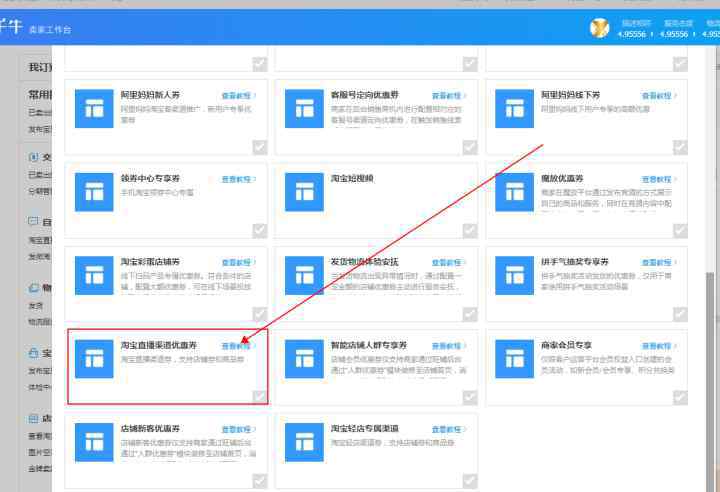Click the 发货物流体验安抚 card icon

(x=304, y=276)
